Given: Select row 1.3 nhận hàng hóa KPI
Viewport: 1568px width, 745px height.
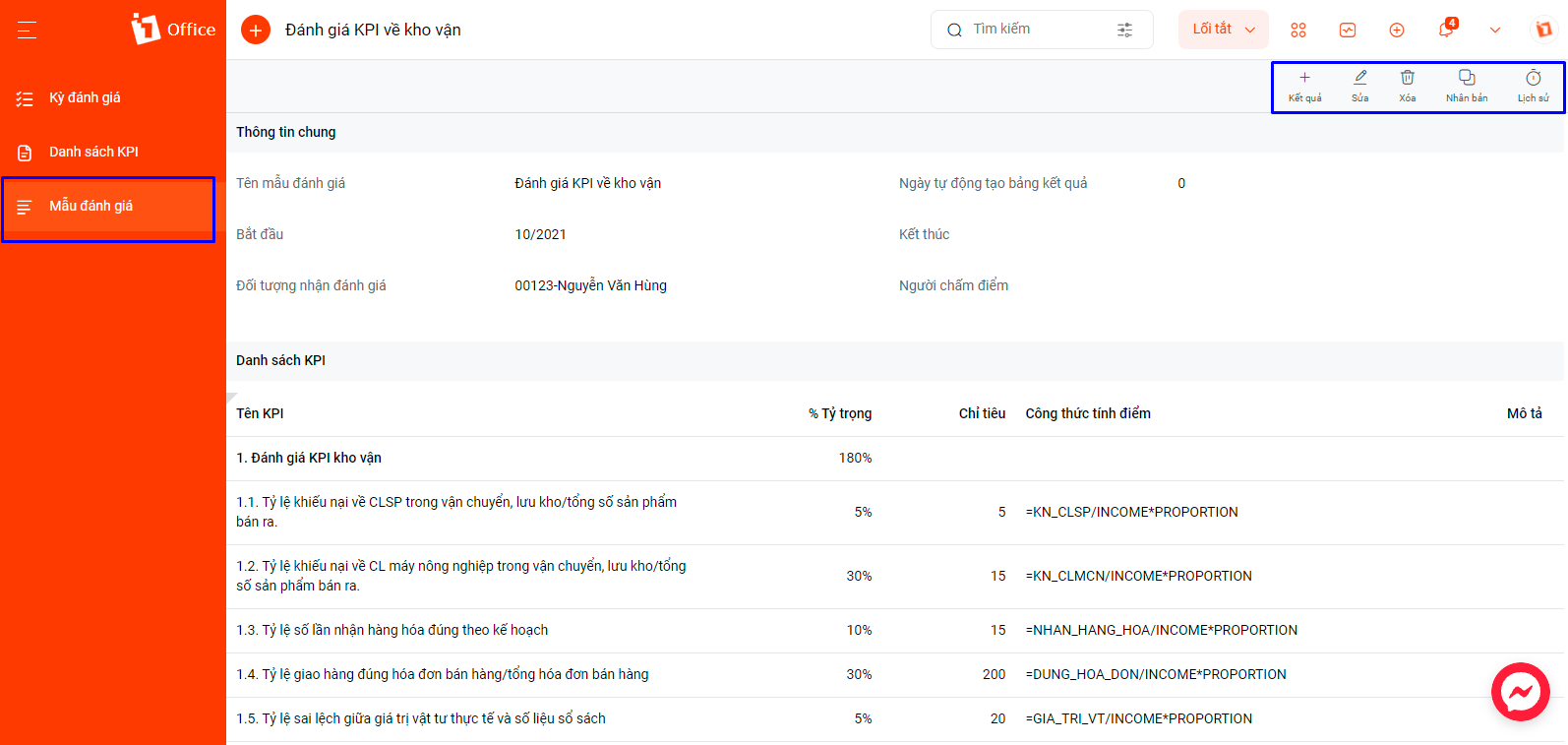Looking at the screenshot, I should (895, 631).
